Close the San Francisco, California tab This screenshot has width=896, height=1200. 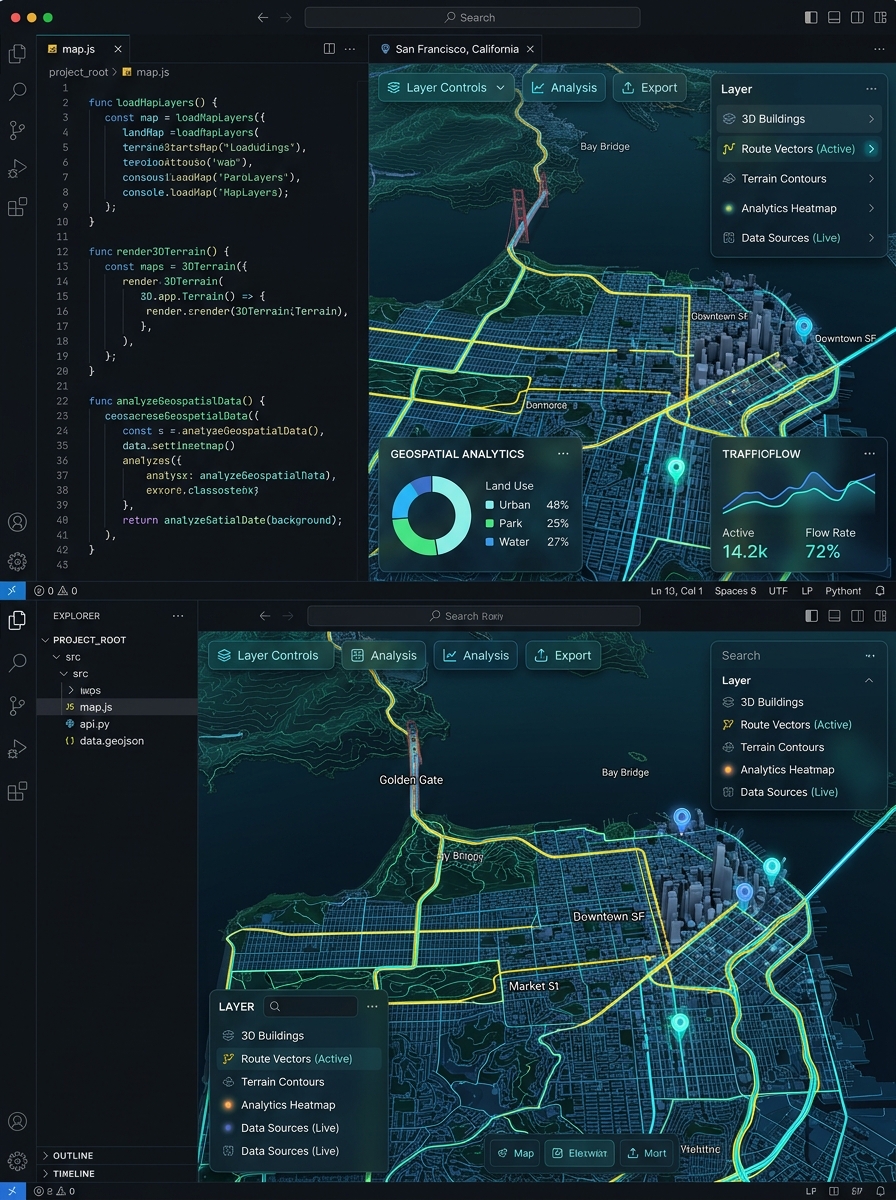531,48
